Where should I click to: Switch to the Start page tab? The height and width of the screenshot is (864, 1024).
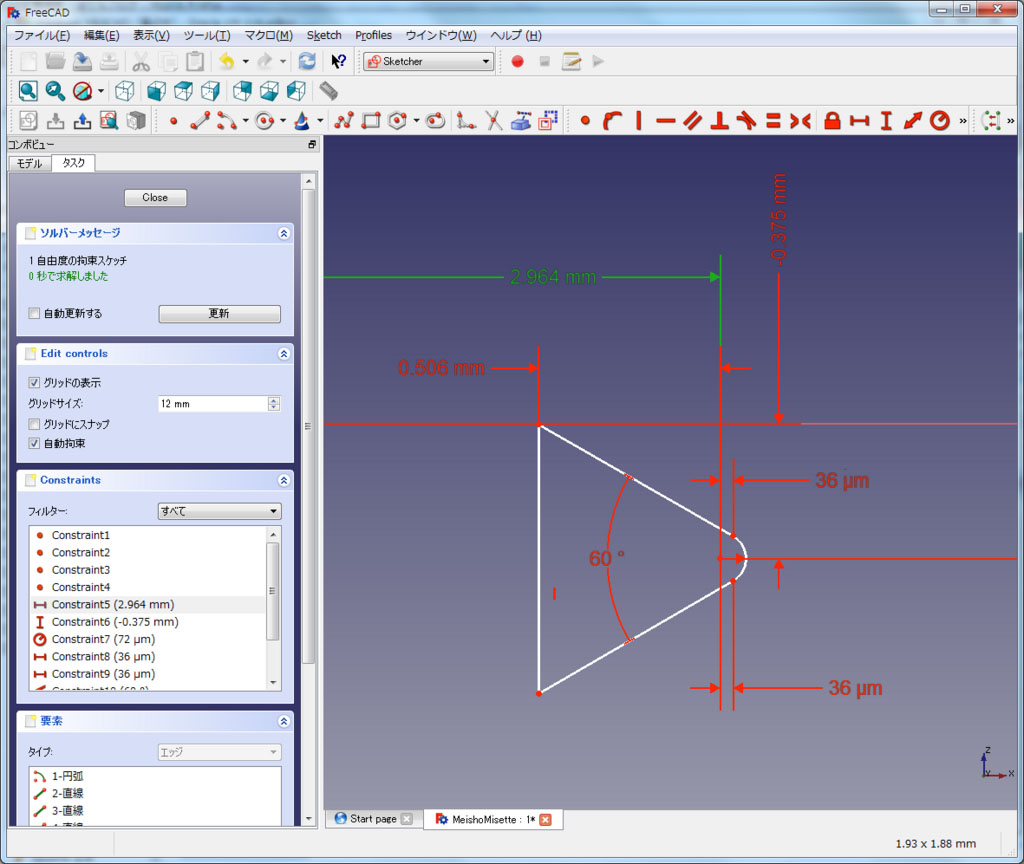[x=373, y=819]
